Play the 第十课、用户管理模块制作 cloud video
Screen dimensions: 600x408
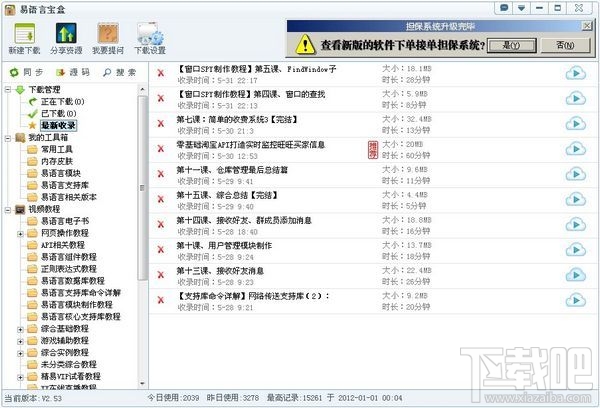coord(576,250)
